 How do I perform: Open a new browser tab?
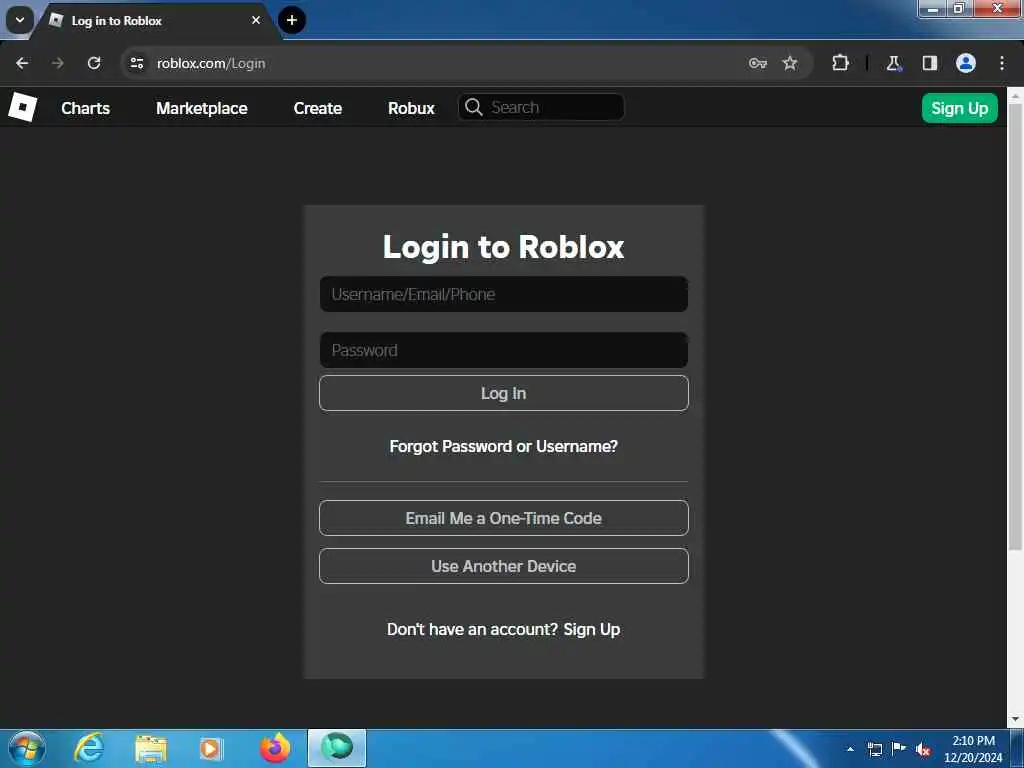(x=292, y=20)
